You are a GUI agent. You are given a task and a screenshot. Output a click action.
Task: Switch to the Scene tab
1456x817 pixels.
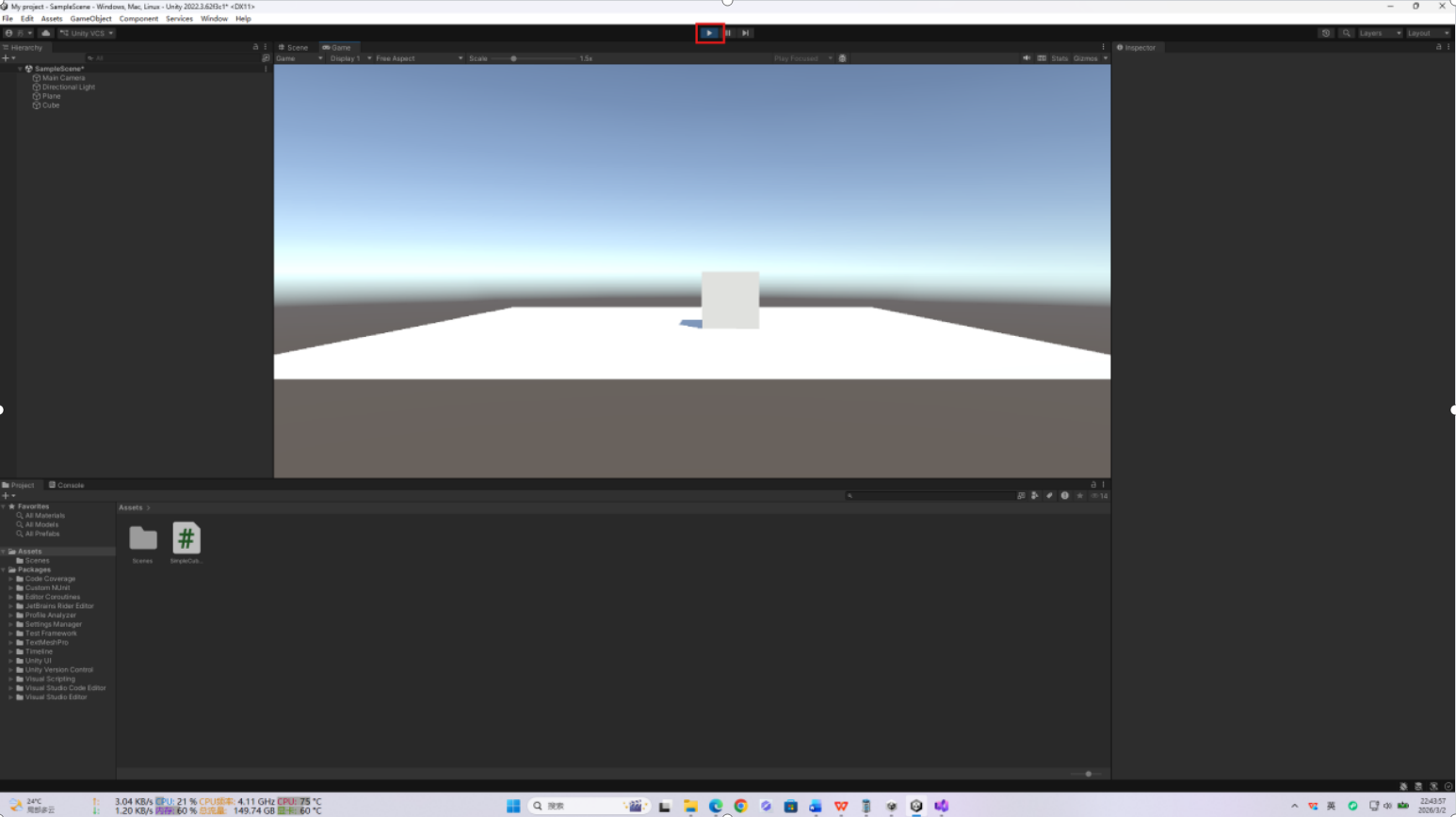[x=294, y=47]
